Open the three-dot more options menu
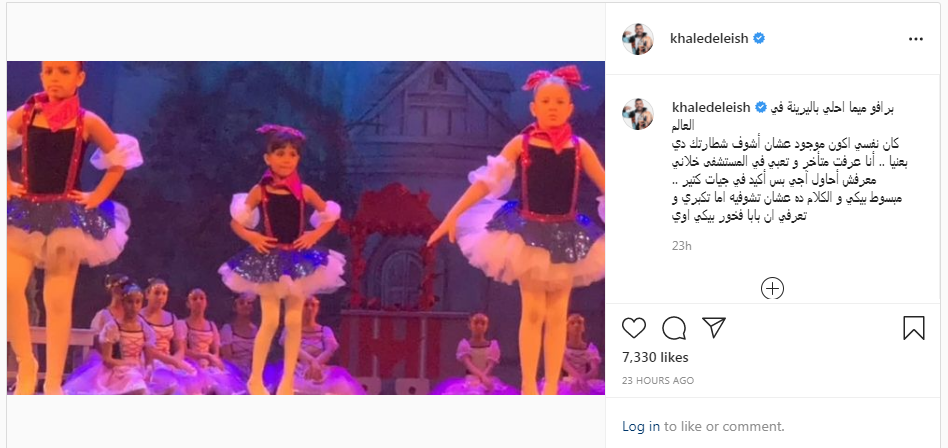The image size is (948, 448). pos(916,39)
